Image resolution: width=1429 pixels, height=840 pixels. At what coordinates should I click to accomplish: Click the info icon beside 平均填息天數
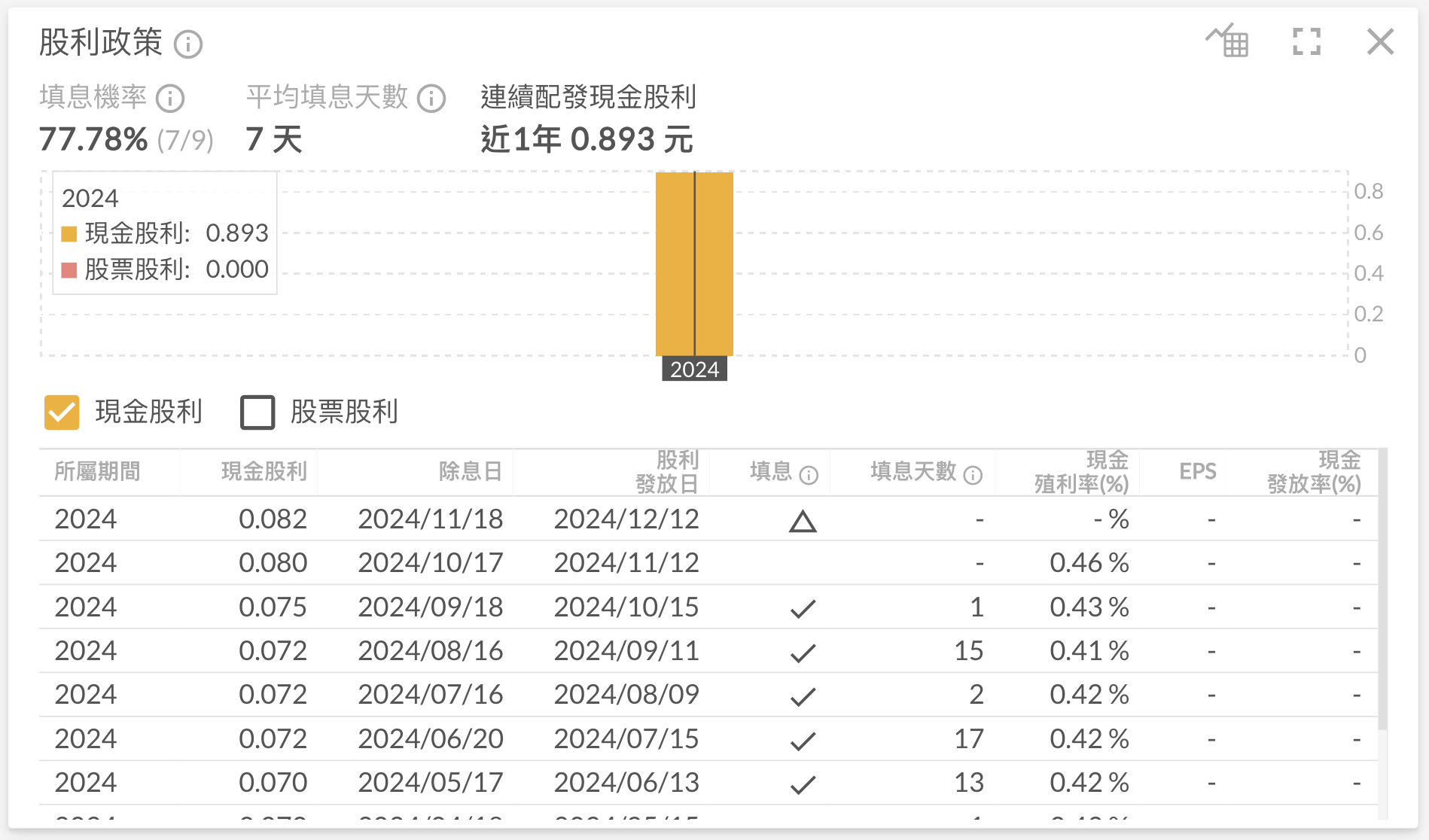(x=431, y=99)
